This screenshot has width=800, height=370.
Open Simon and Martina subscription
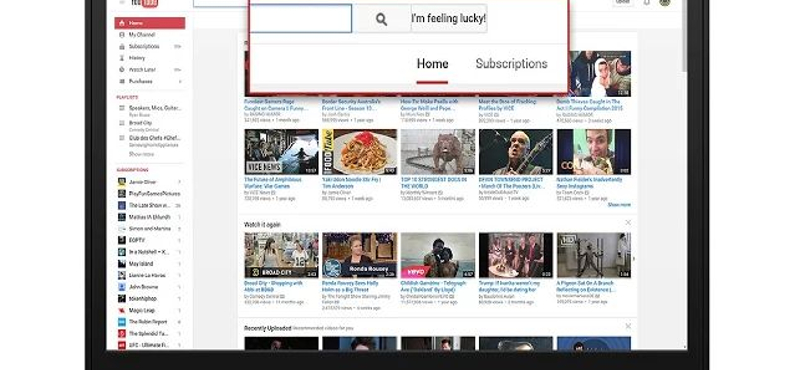(150, 229)
